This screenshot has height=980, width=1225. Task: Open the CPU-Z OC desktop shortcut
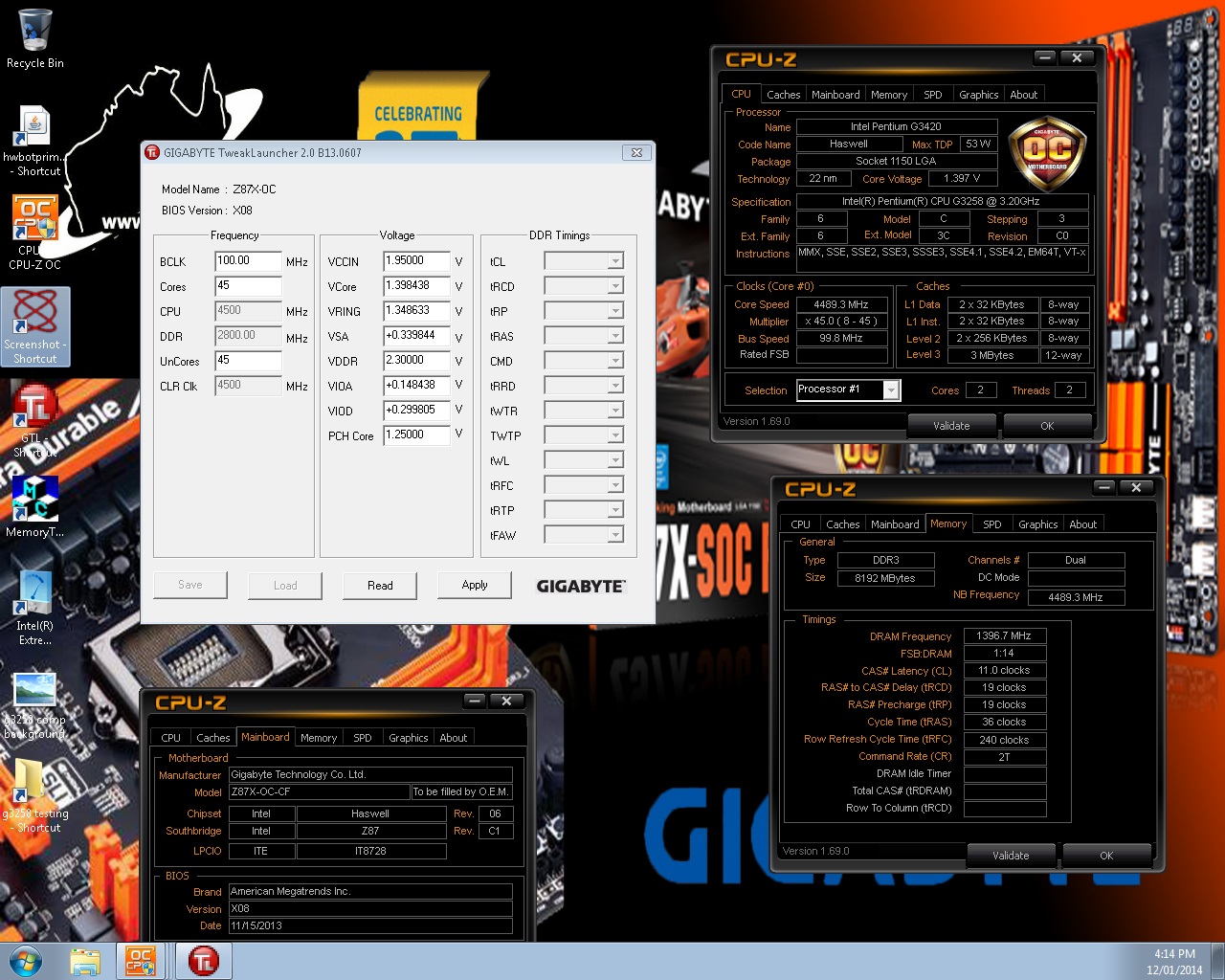tap(34, 232)
